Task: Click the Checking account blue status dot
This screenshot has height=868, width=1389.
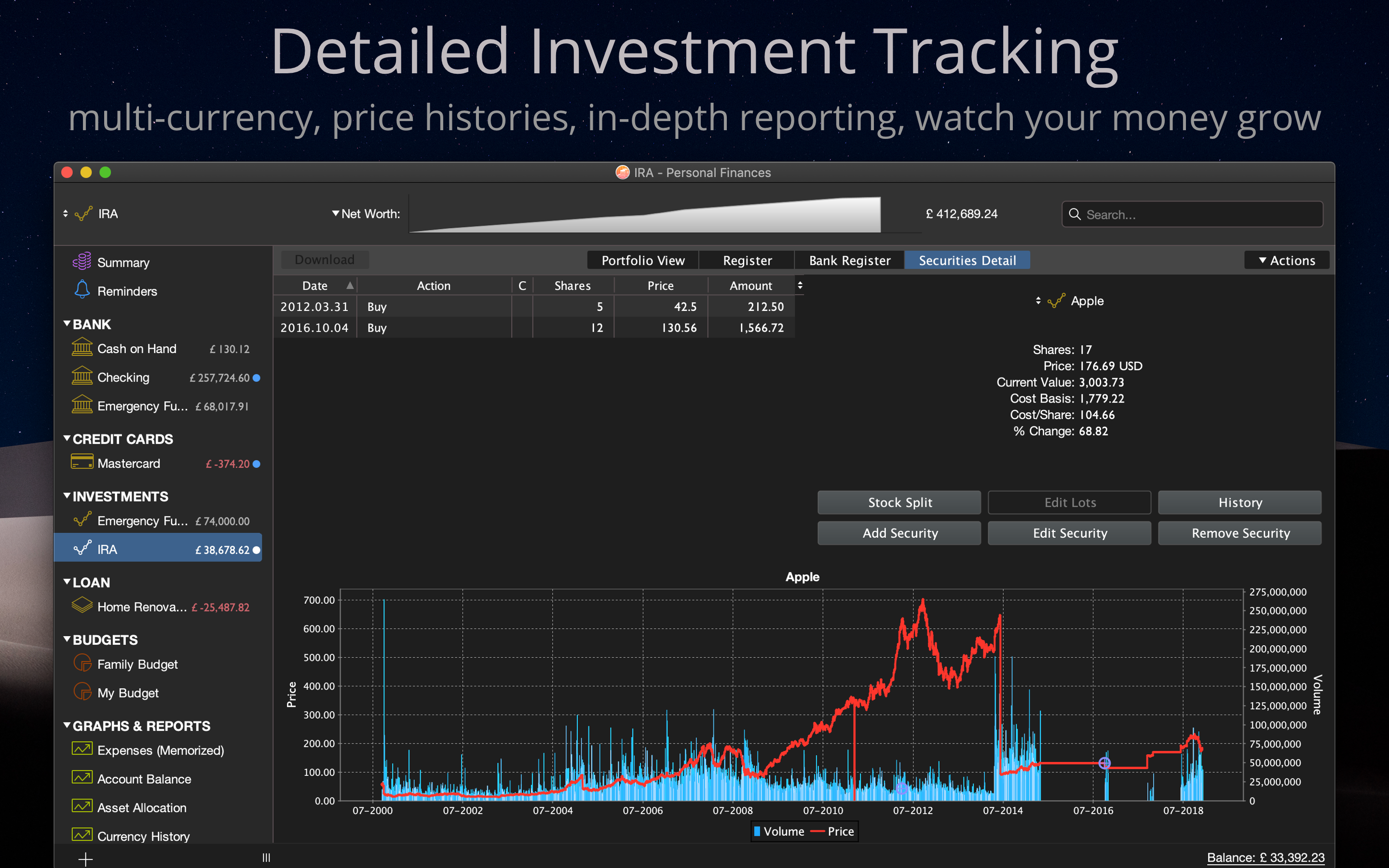Action: (257, 378)
